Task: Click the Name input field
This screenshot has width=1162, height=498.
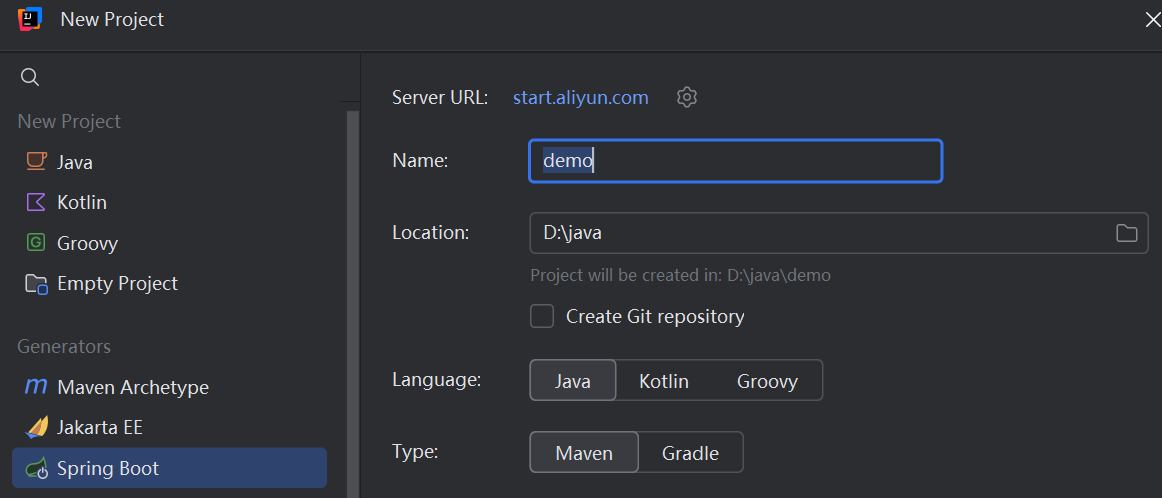Action: tap(735, 161)
